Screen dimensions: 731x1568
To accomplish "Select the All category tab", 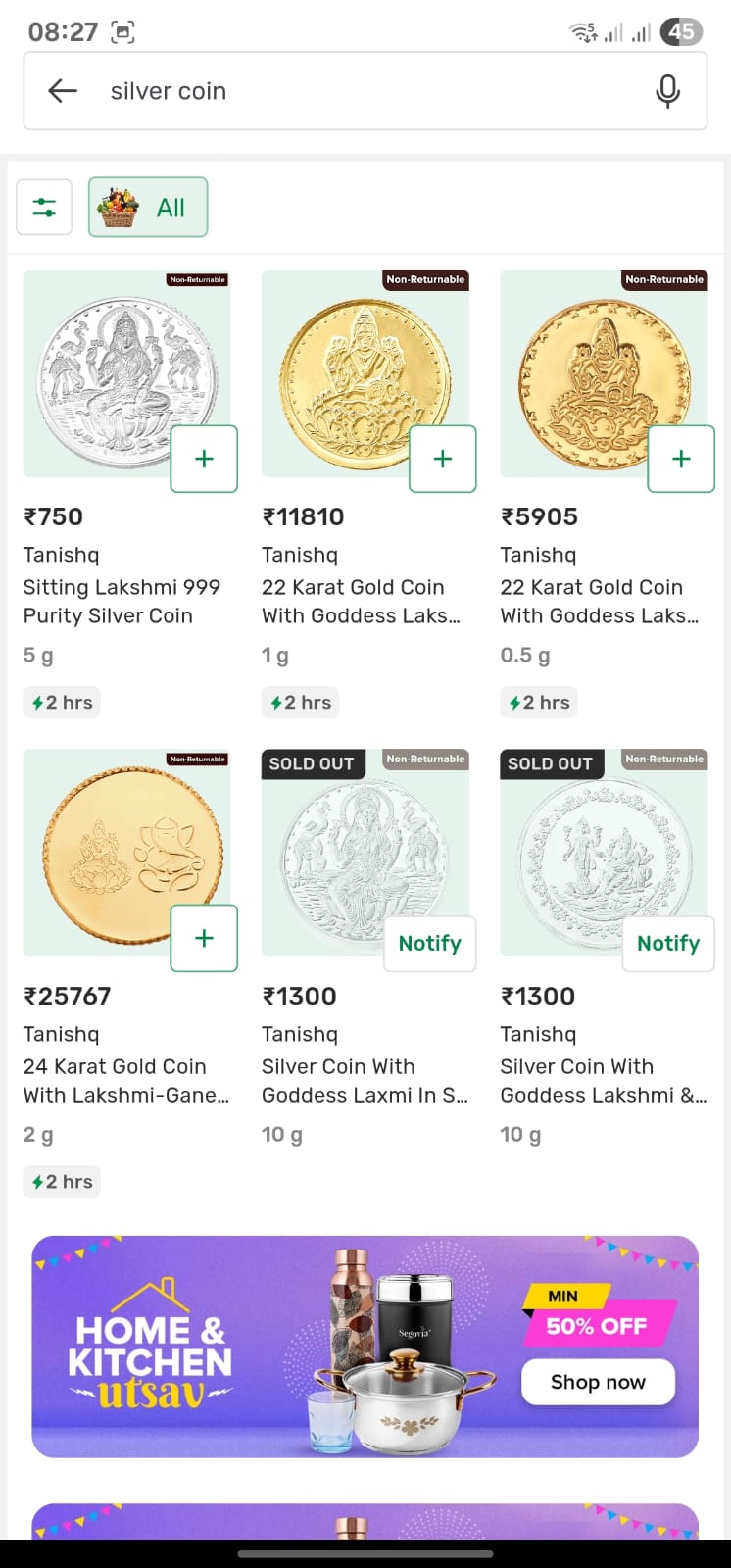I will tap(148, 207).
